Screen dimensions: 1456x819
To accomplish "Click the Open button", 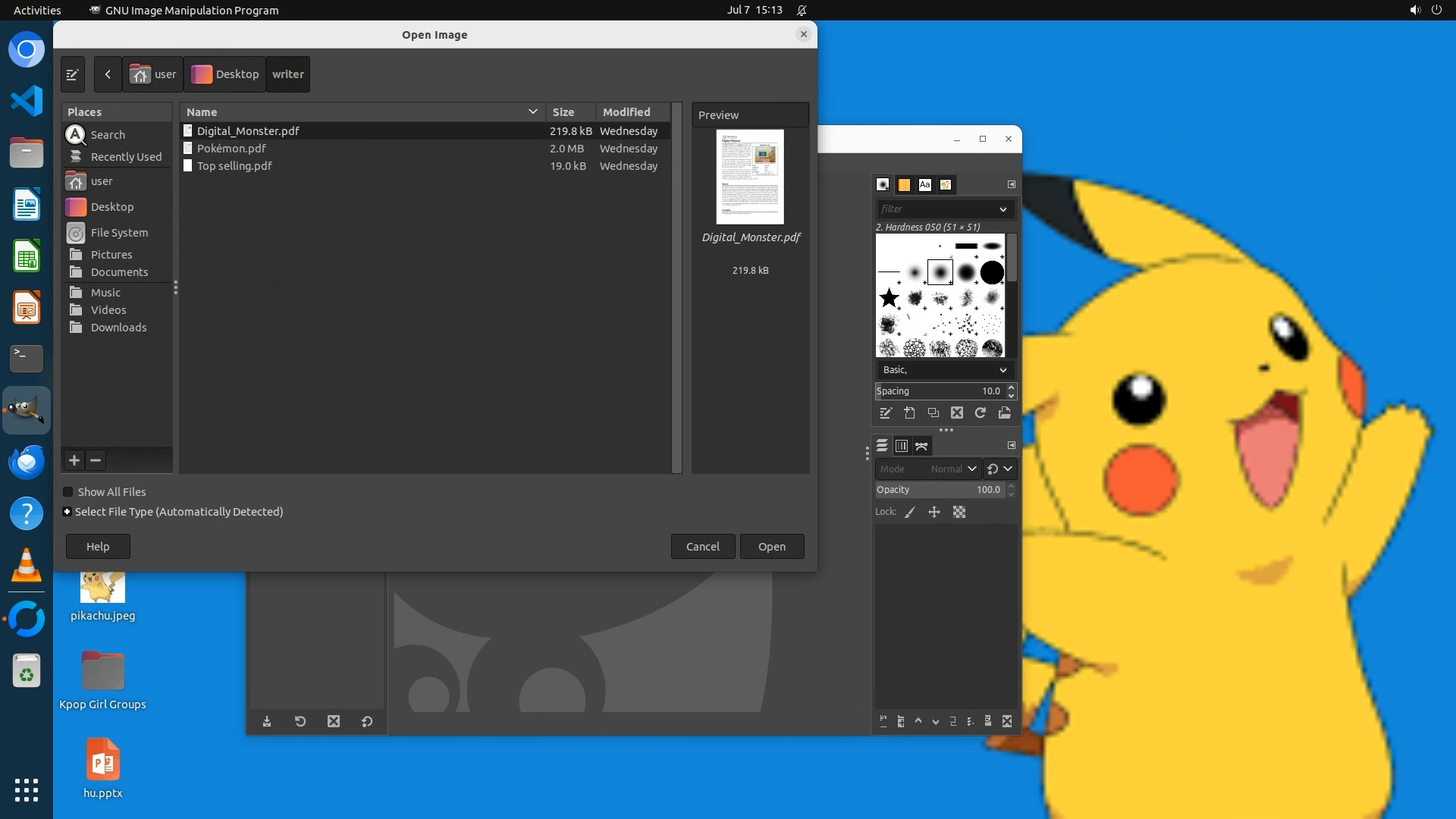I will click(x=771, y=547).
